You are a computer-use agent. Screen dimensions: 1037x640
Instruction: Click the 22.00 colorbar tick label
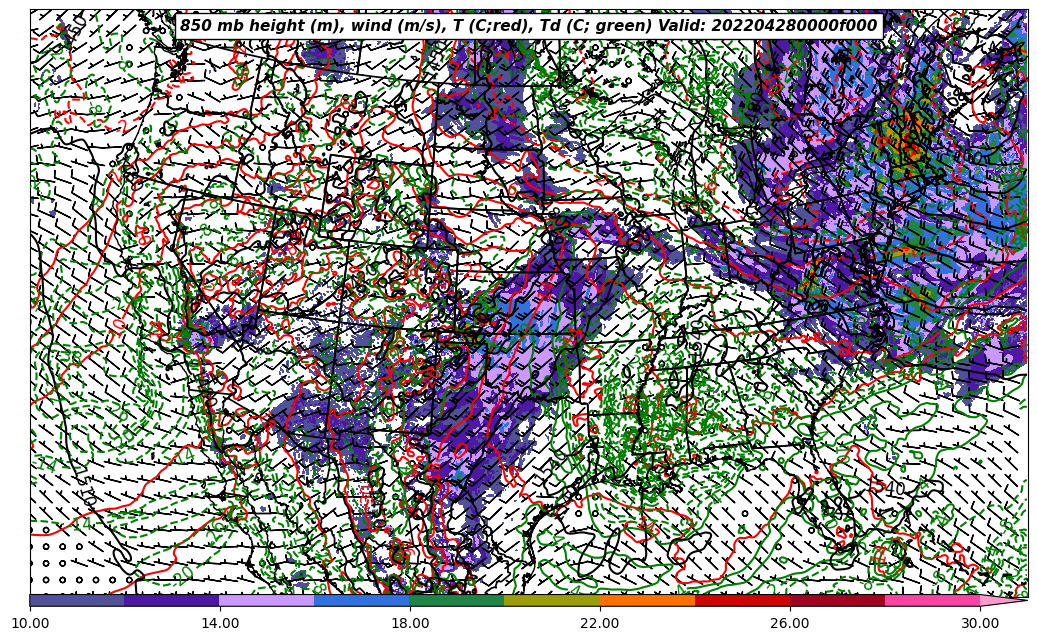pos(600,623)
